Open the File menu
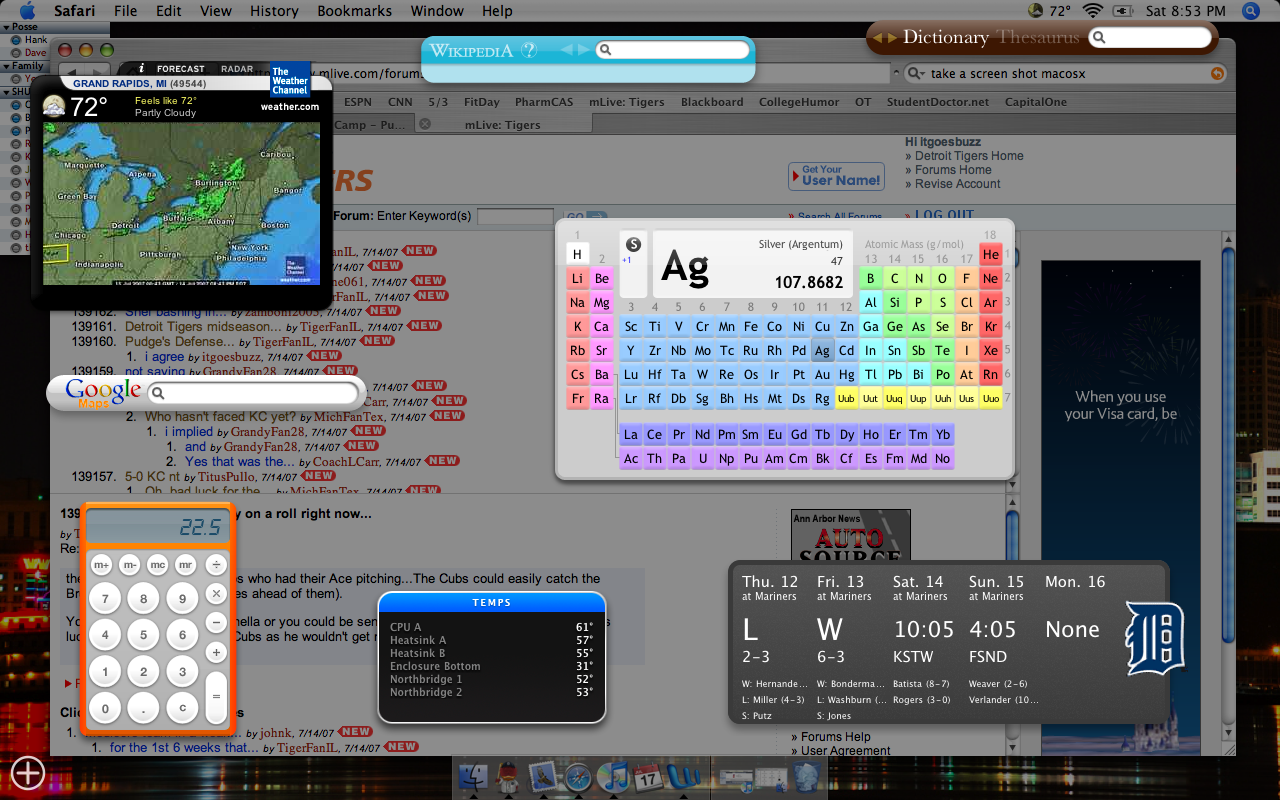1280x800 pixels. click(126, 11)
